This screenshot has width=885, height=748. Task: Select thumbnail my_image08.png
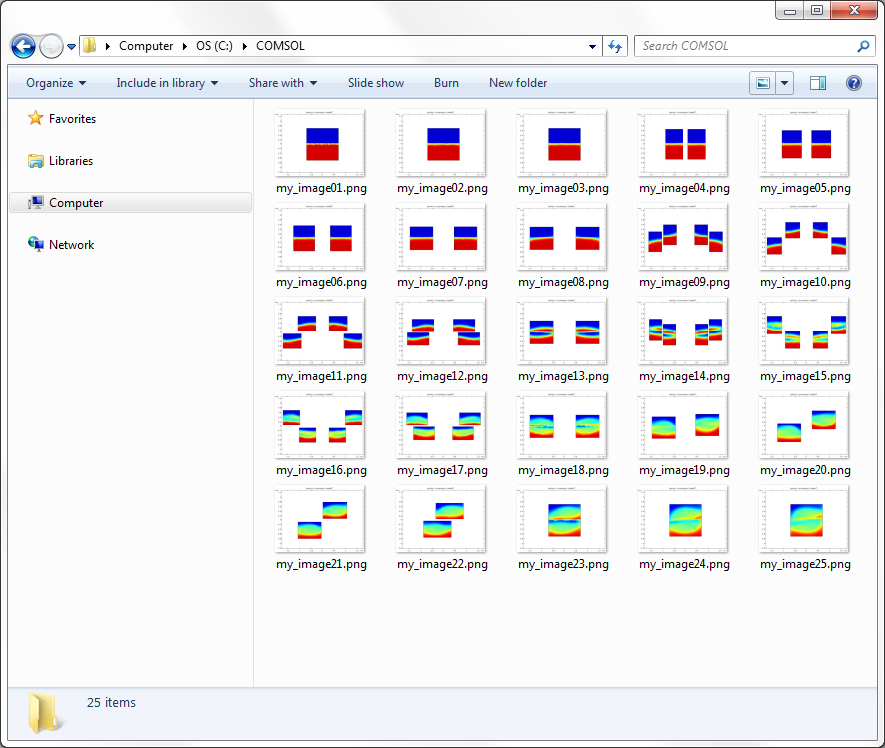(x=563, y=238)
